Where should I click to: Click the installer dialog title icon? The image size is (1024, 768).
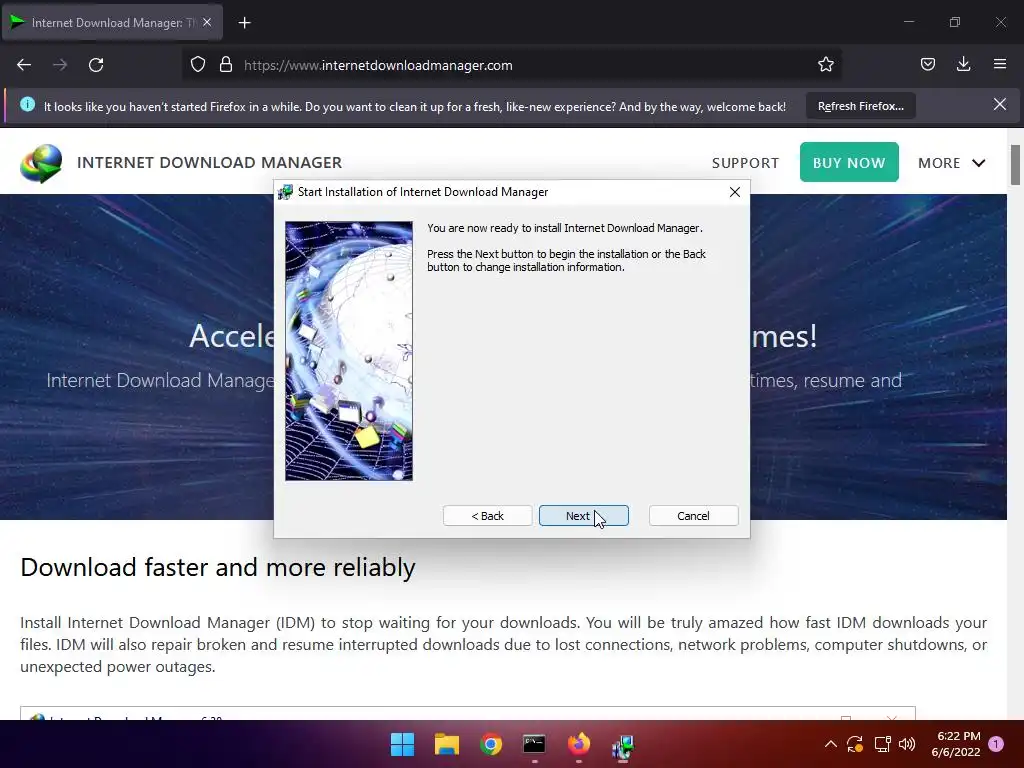[x=285, y=192]
